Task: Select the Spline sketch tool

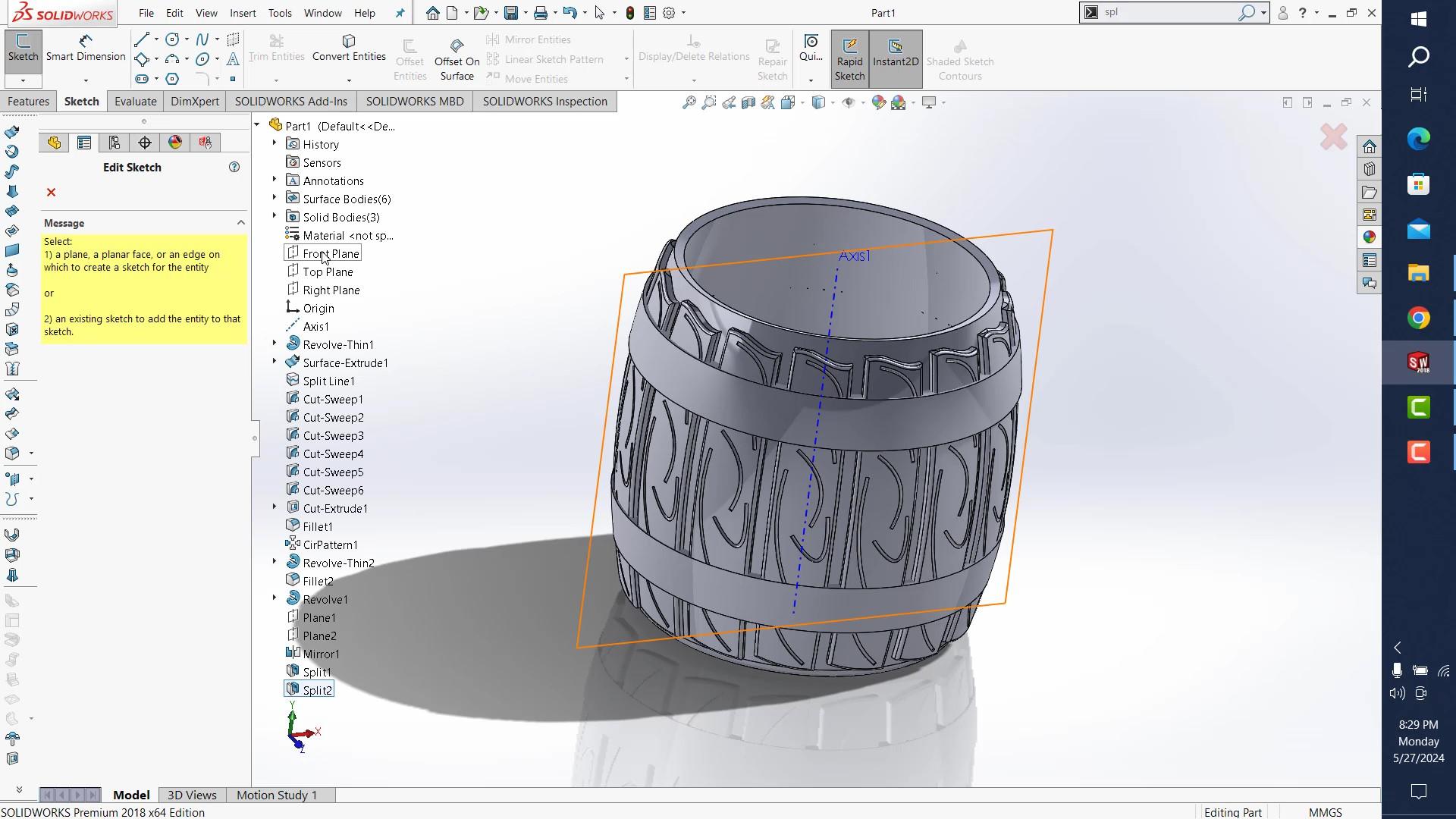Action: tap(202, 39)
